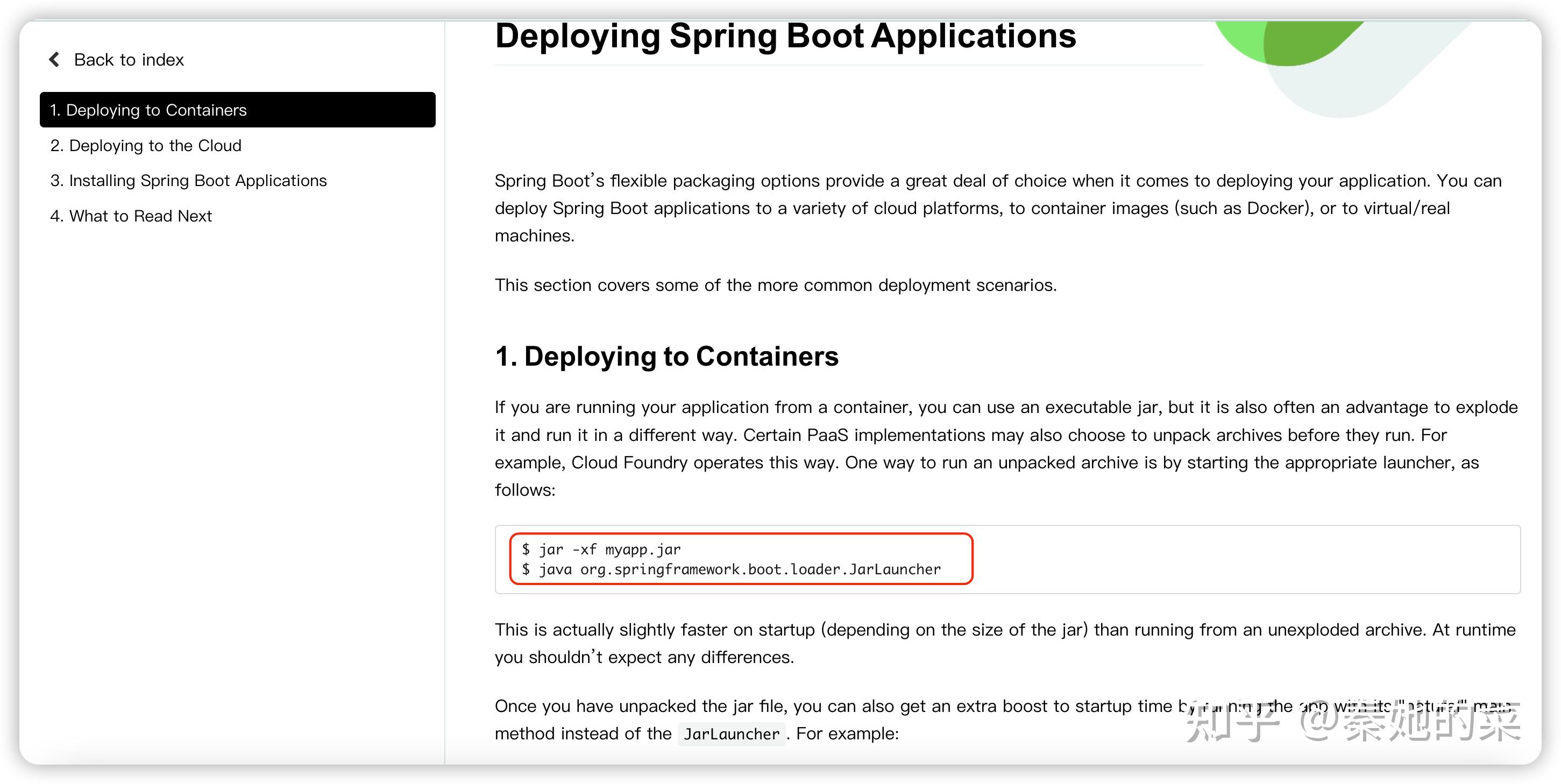Click the jar -xf myapp.jar command line
Screen dimensions: 1561x784
tap(601, 550)
